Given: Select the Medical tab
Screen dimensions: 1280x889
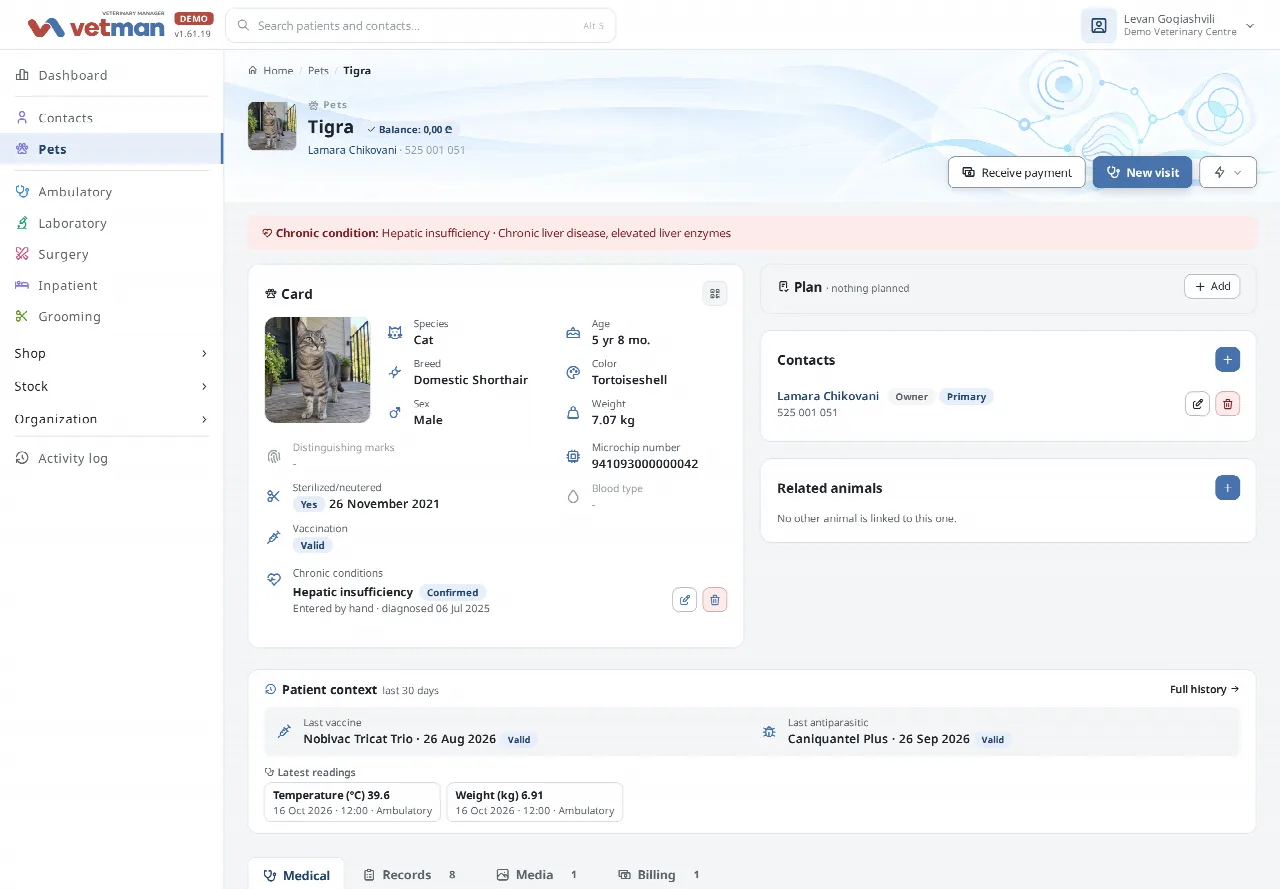Looking at the screenshot, I should [296, 874].
